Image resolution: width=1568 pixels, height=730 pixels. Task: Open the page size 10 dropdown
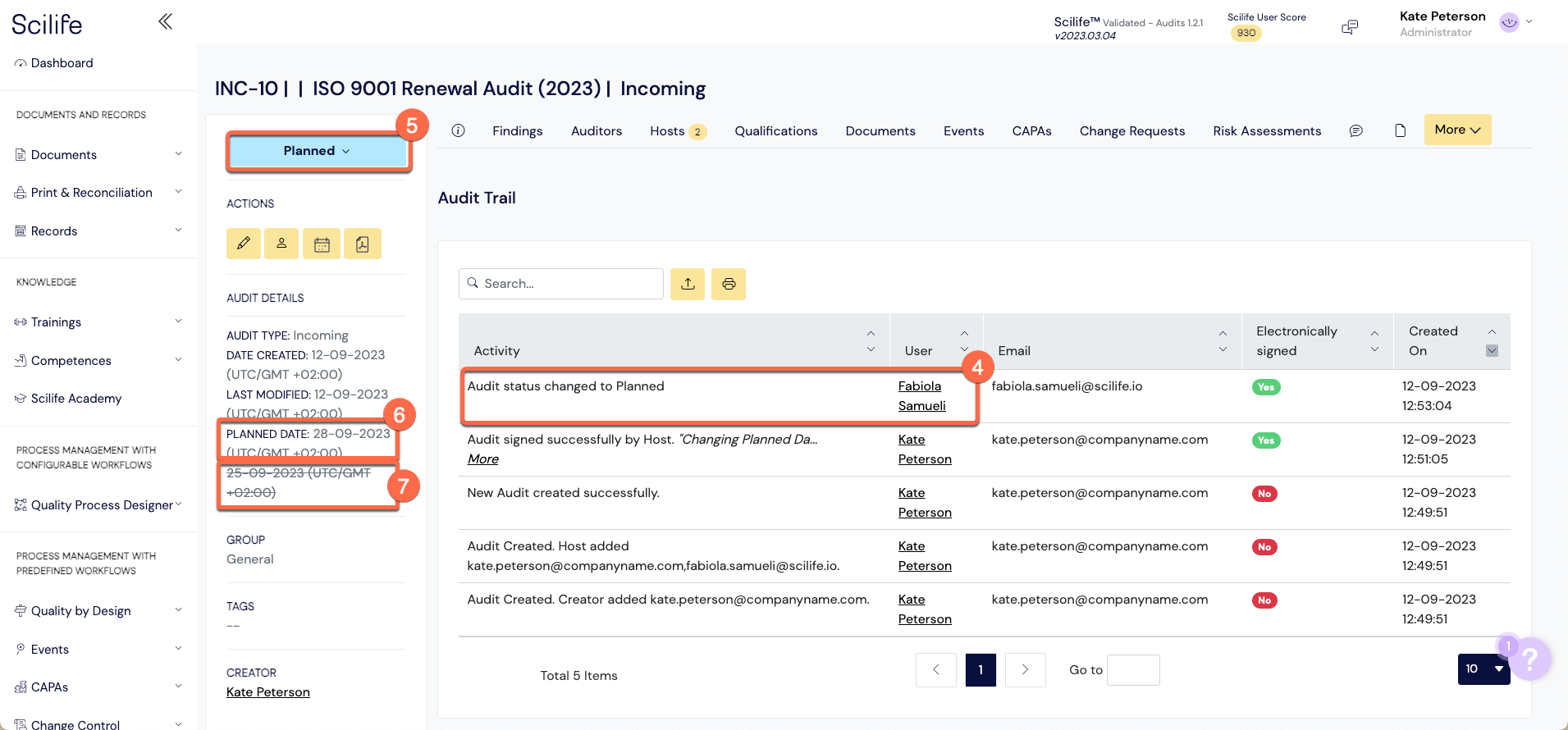[1483, 669]
